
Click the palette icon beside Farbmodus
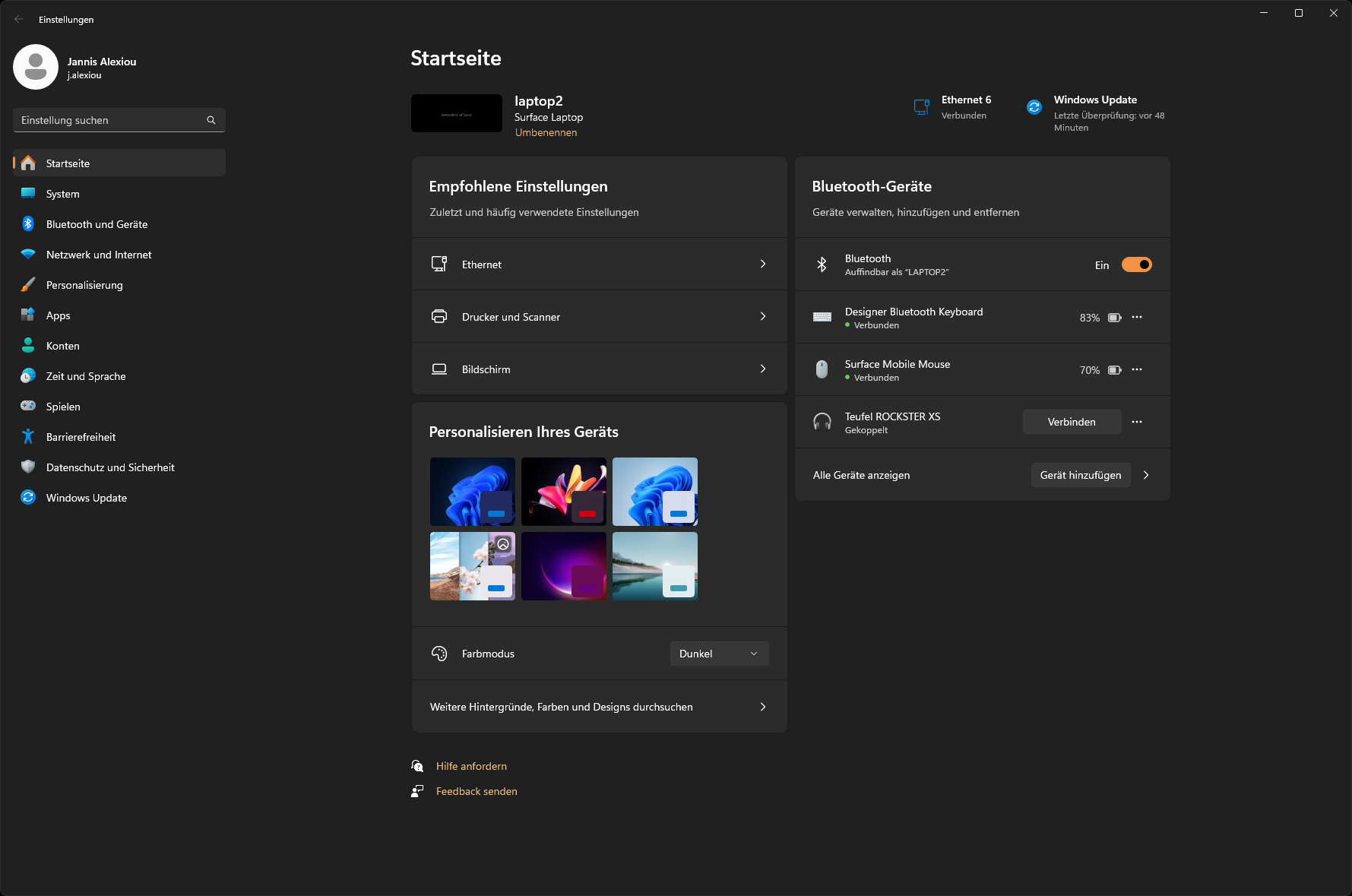pyautogui.click(x=439, y=654)
